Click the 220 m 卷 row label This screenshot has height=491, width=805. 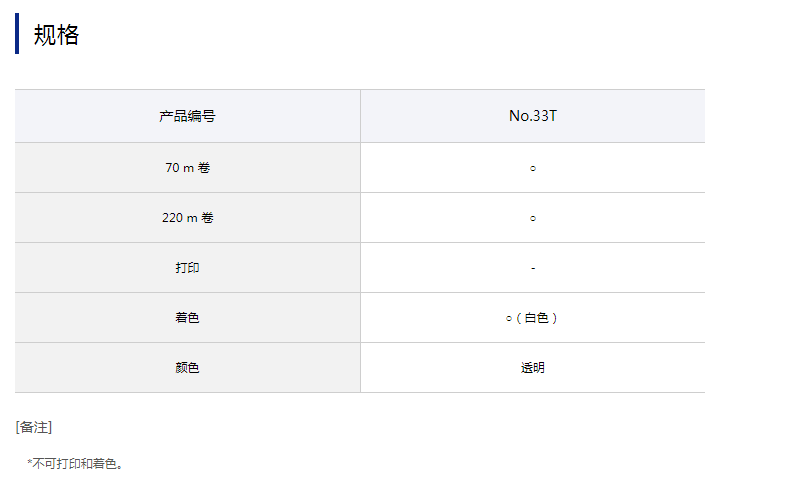(187, 218)
